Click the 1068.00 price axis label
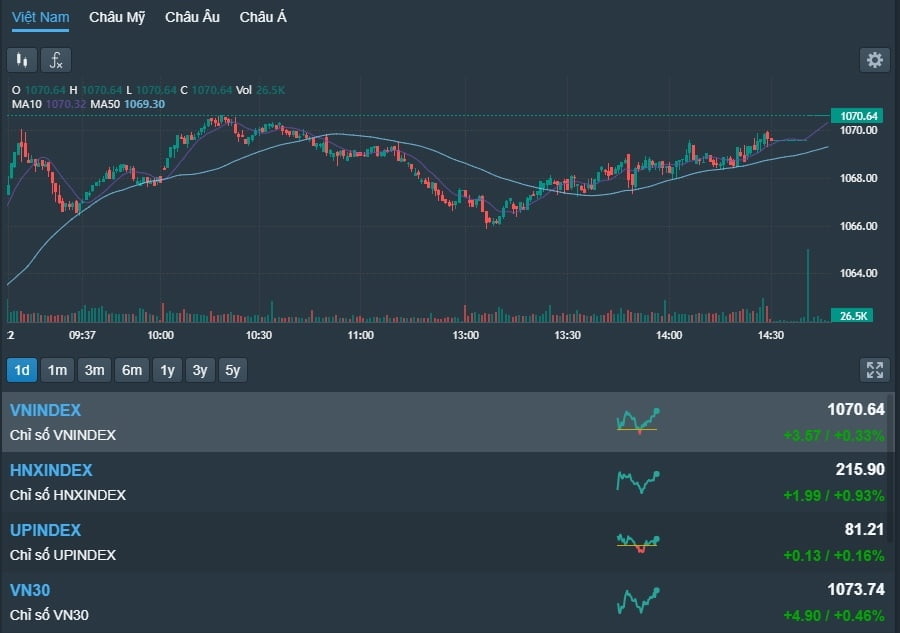The image size is (900, 633). pyautogui.click(x=858, y=178)
